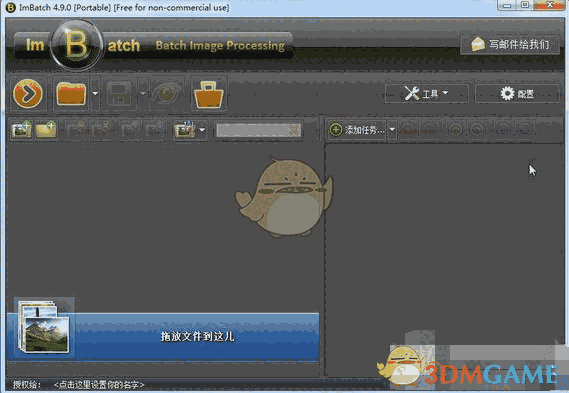Viewport: 569px width, 393px height.
Task: Click the greyed uncheck all images icon
Action: [x=154, y=130]
